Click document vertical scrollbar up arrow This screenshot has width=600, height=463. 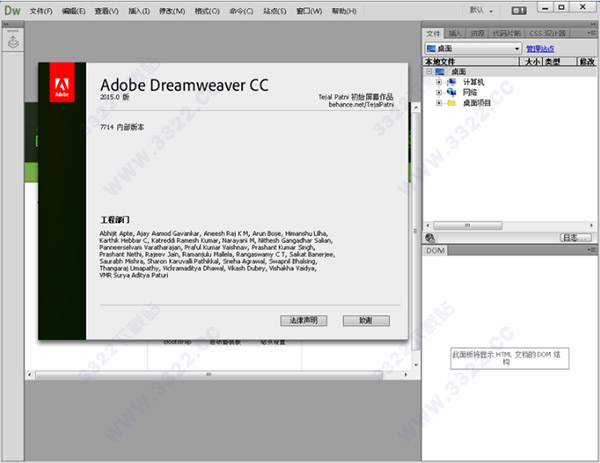[x=416, y=108]
